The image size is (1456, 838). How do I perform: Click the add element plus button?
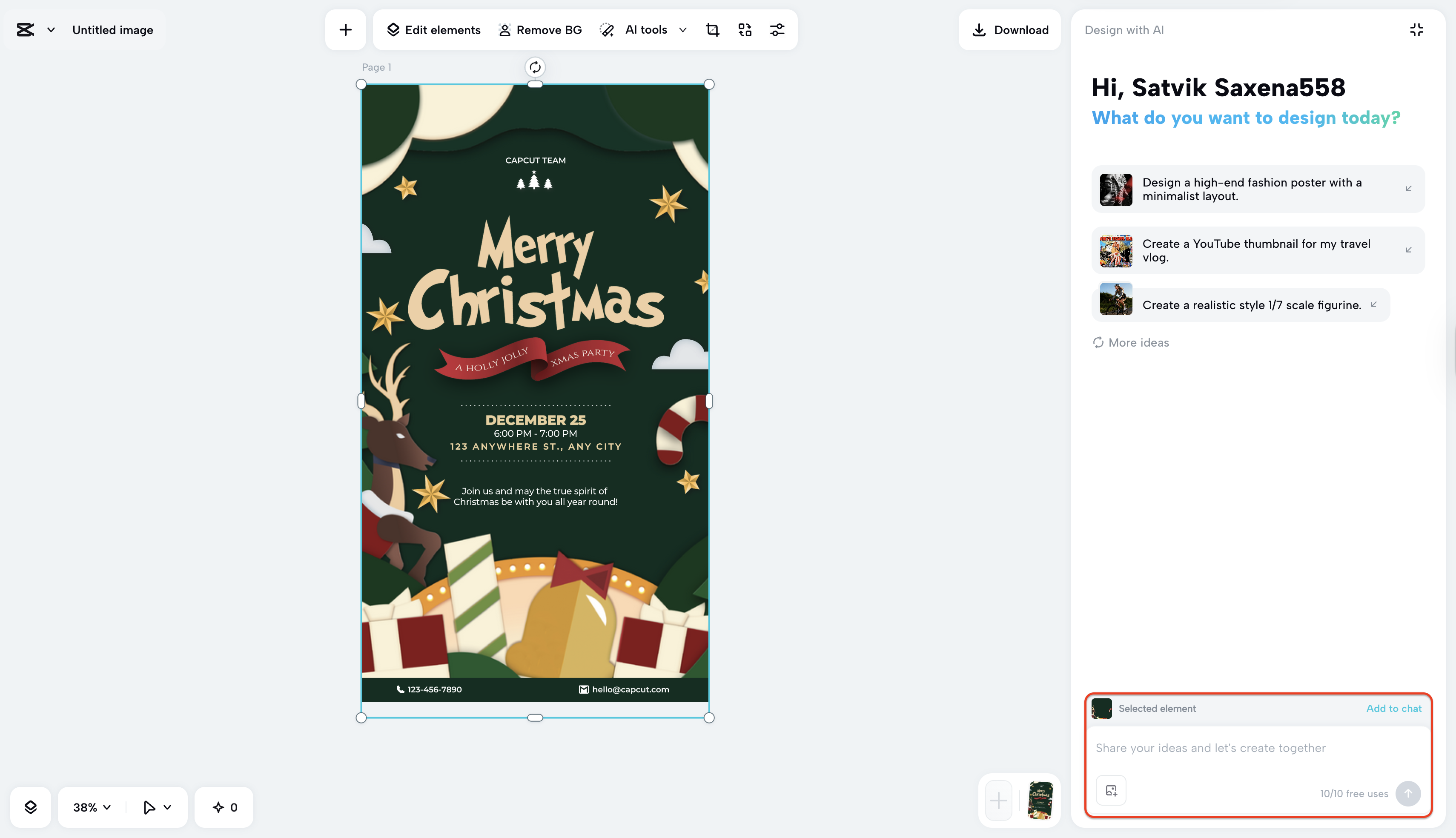pyautogui.click(x=345, y=30)
